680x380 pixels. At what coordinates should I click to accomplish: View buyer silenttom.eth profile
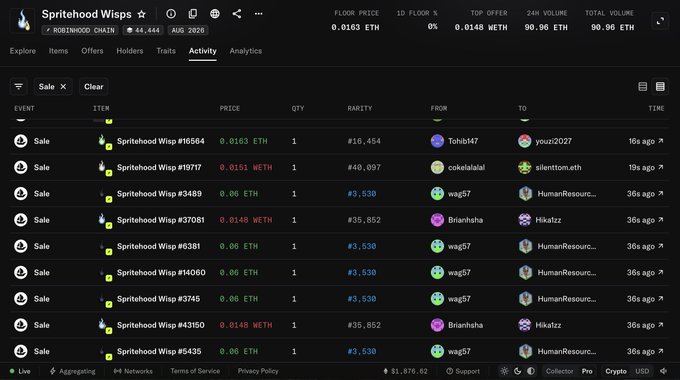(x=549, y=167)
